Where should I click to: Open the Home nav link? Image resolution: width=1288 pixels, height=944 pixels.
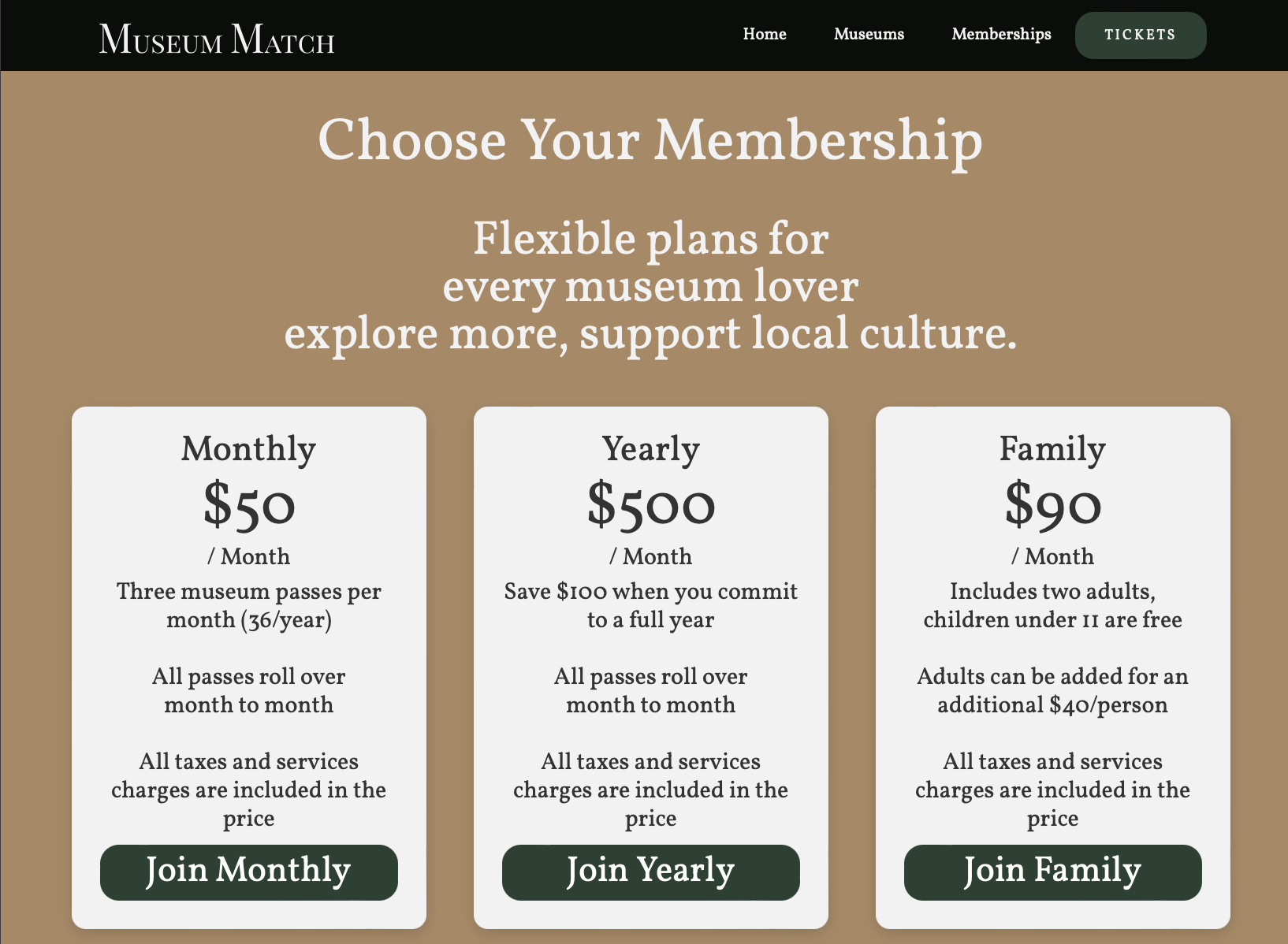tap(764, 34)
